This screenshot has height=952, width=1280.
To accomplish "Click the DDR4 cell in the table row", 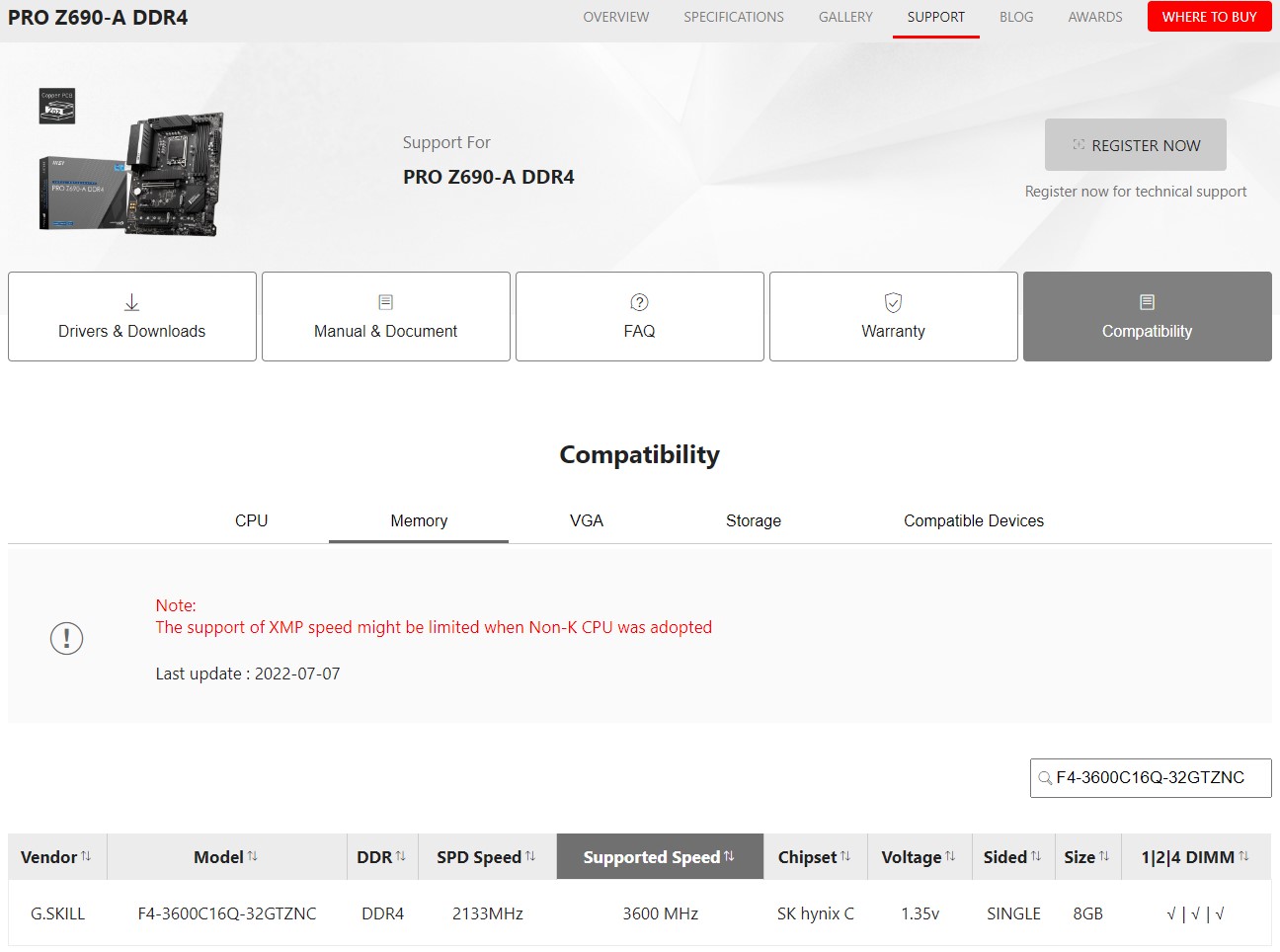I will tap(383, 913).
